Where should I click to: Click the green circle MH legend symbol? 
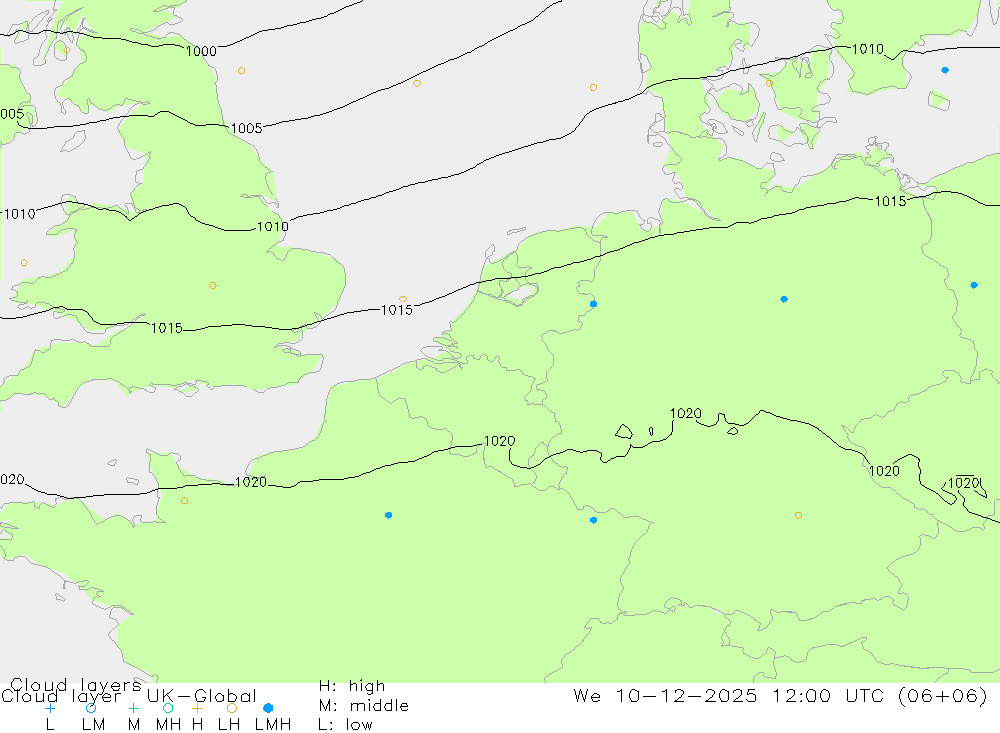[x=168, y=708]
